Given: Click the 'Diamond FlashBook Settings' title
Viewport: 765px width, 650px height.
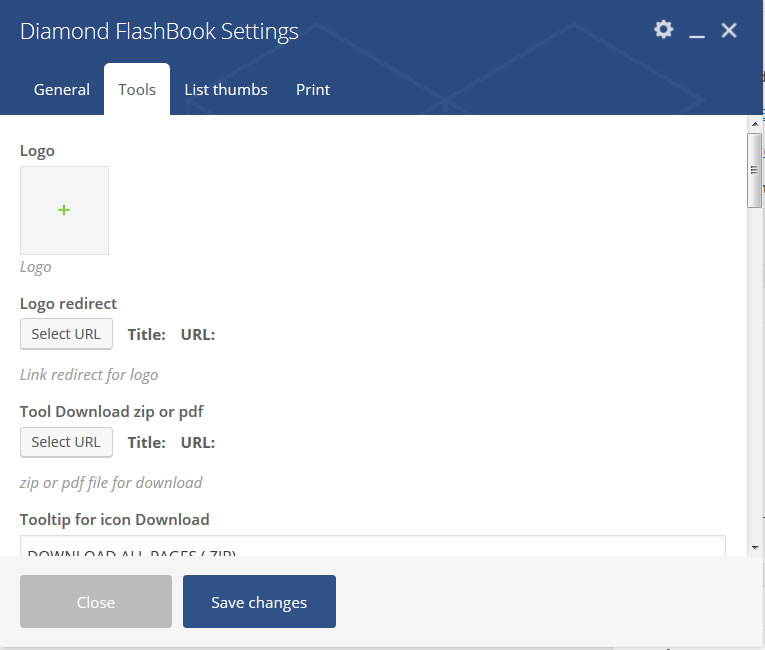Looking at the screenshot, I should point(159,31).
